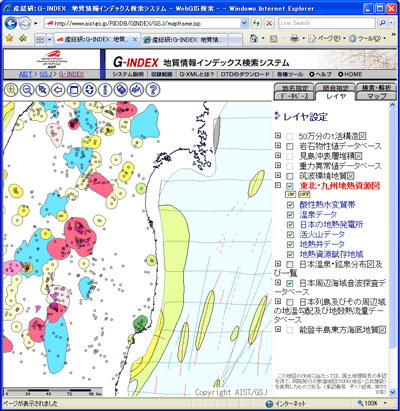Click the Quick Tabs grid icon
Screen dimensions: 400x411
pyautogui.click(x=40, y=40)
